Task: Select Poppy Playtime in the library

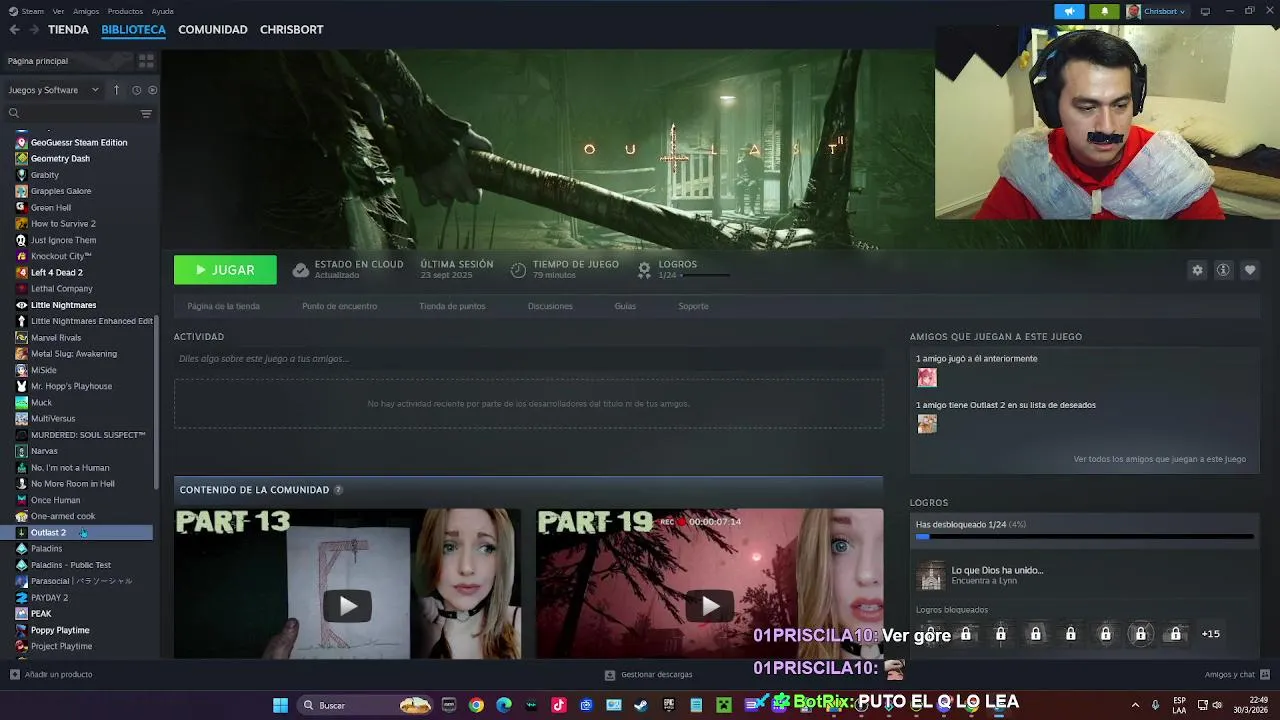Action: 60,630
